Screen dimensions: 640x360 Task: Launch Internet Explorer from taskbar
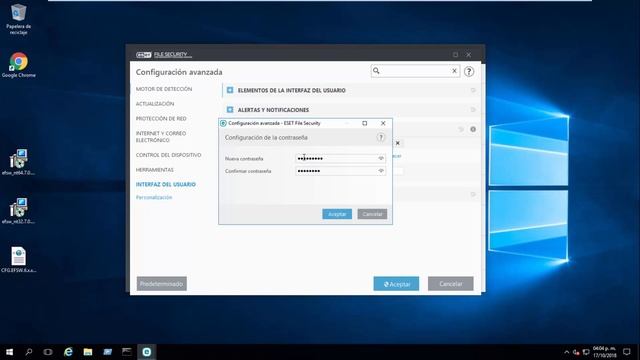pos(68,352)
